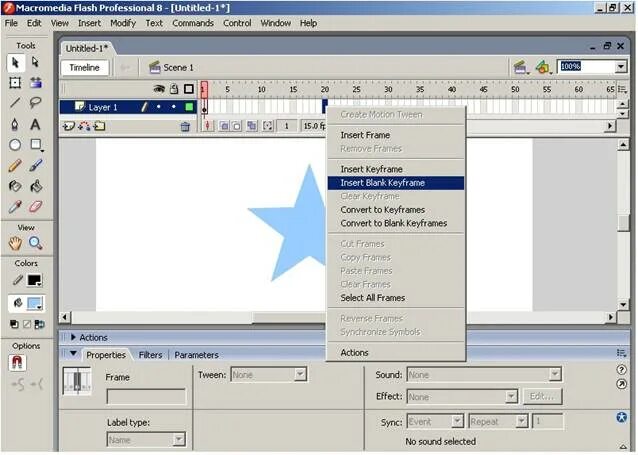Toggle Layer 1 lock dot
The width and height of the screenshot is (638, 455).
pos(174,107)
